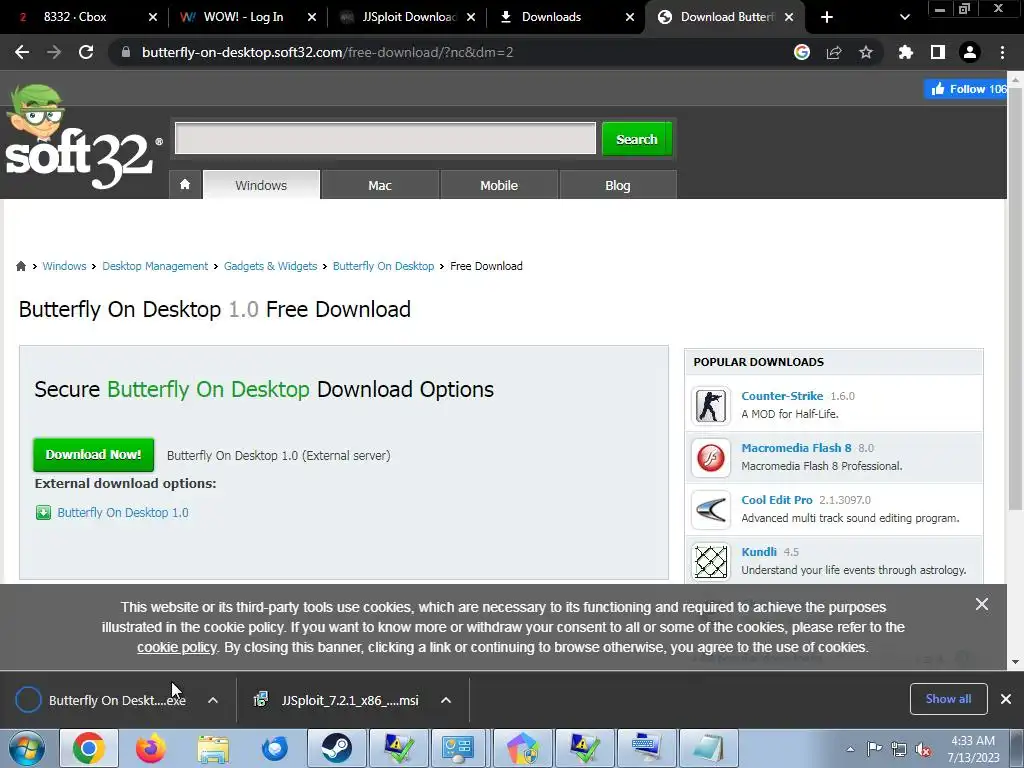Screen dimensions: 1024x768
Task: Click the browser forward arrow
Action: tap(54, 52)
